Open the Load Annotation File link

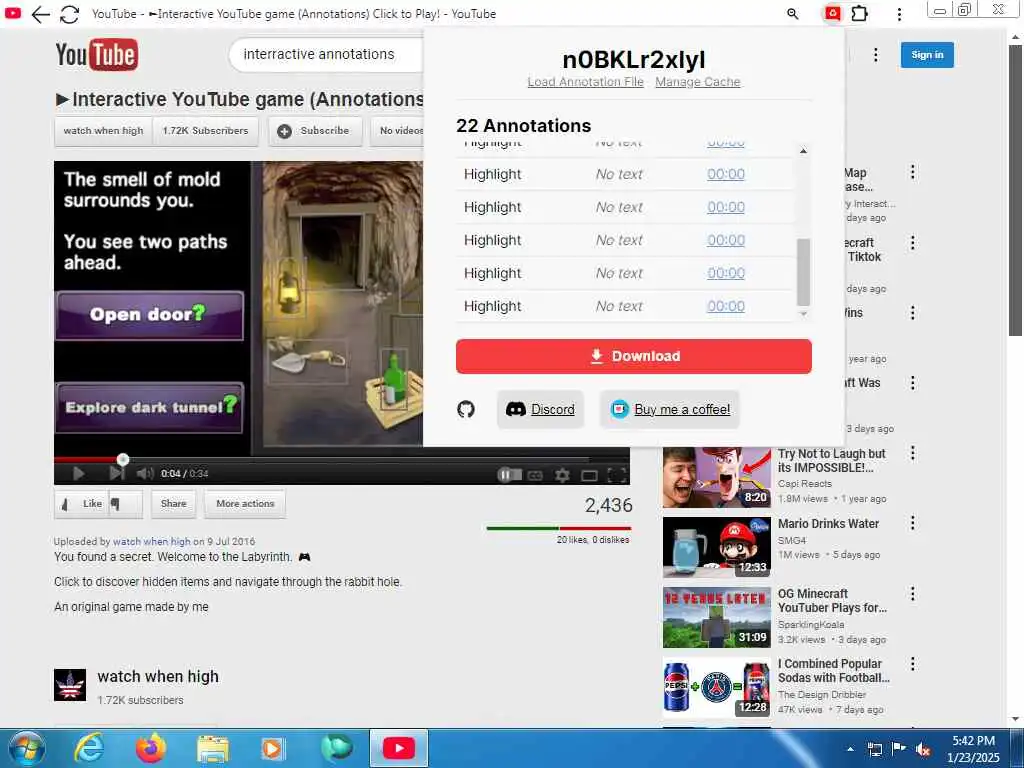(x=585, y=82)
